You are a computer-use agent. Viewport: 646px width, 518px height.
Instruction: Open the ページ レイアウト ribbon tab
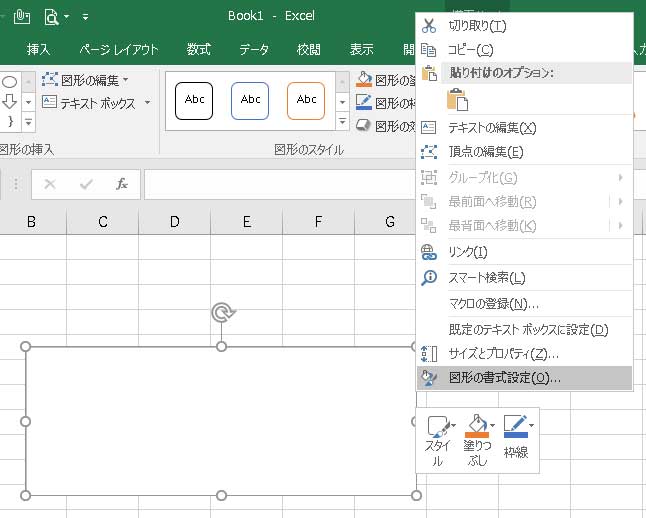119,49
